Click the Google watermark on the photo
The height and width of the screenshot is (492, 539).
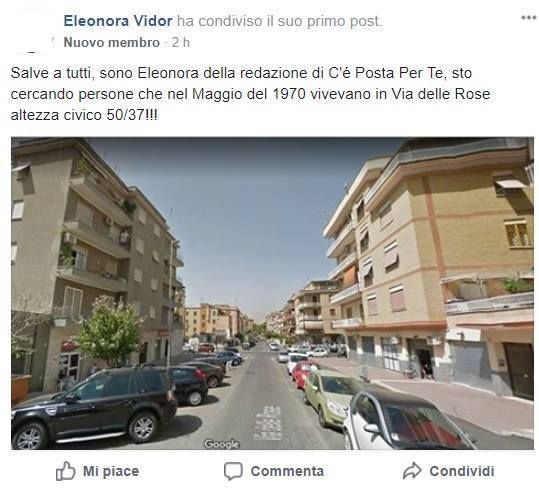tap(222, 444)
